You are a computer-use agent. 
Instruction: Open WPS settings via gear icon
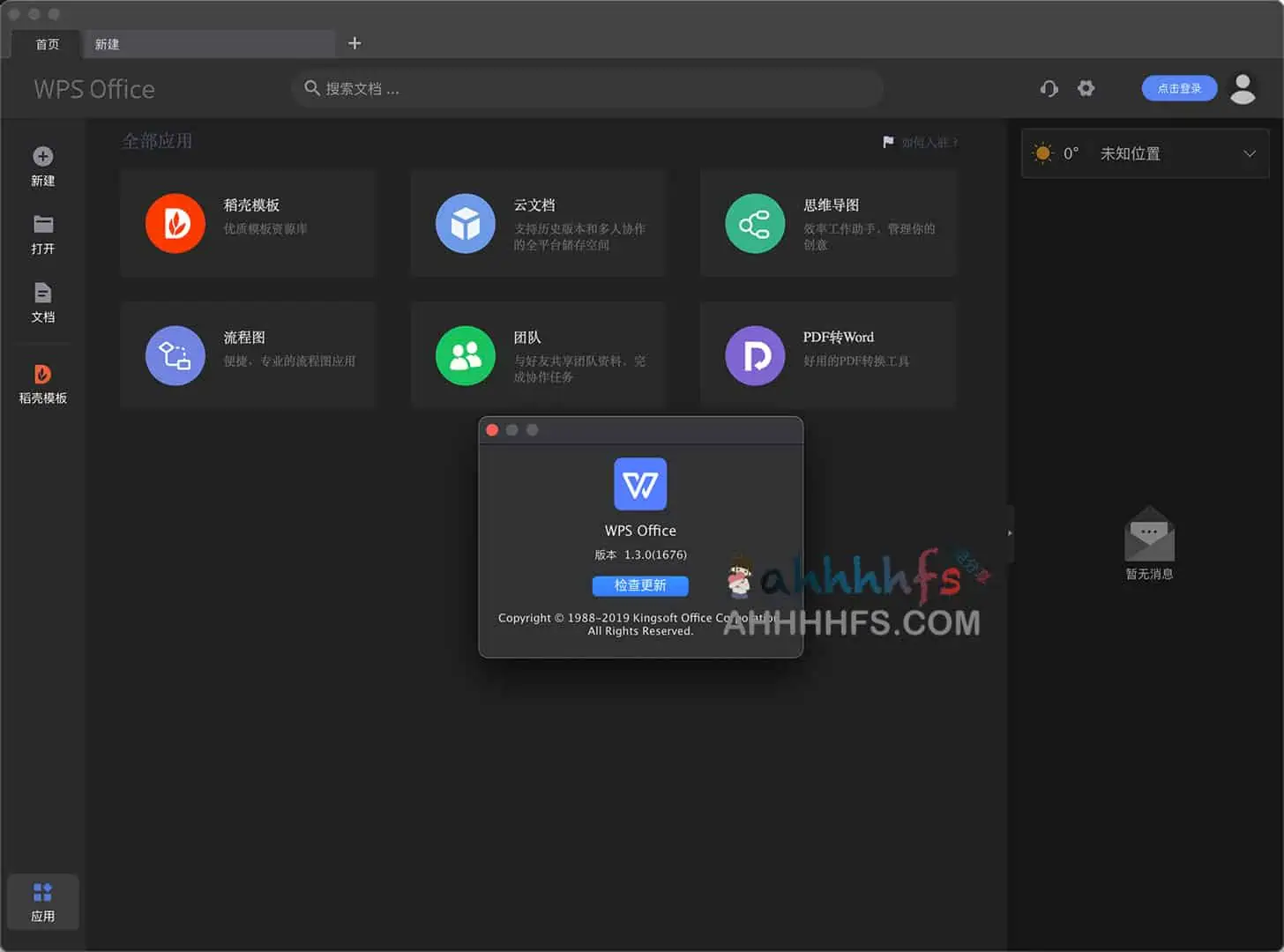tap(1086, 88)
